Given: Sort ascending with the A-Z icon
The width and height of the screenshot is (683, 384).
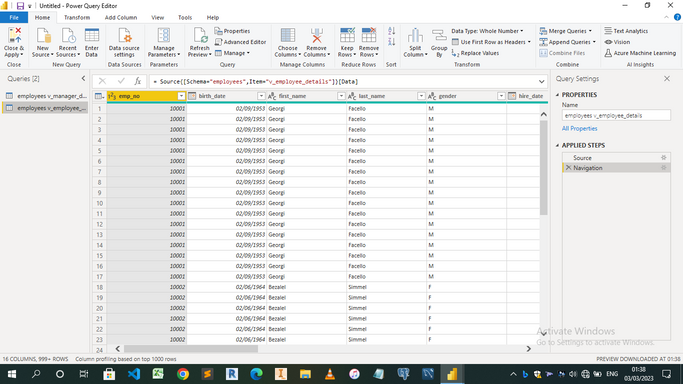Looking at the screenshot, I should (391, 31).
